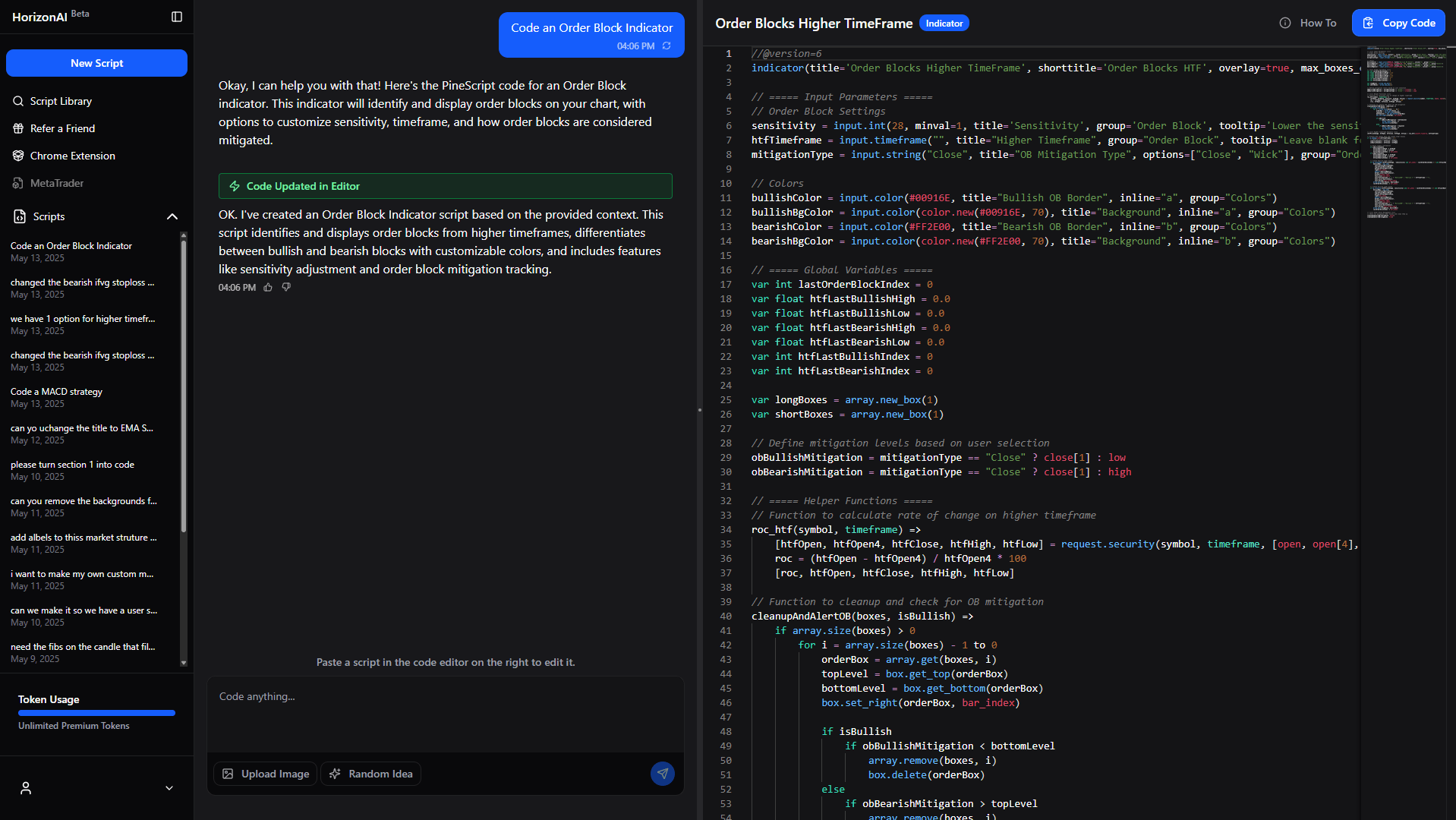Click the Scripts file icon
Image resolution: width=1456 pixels, height=820 pixels.
(x=20, y=216)
